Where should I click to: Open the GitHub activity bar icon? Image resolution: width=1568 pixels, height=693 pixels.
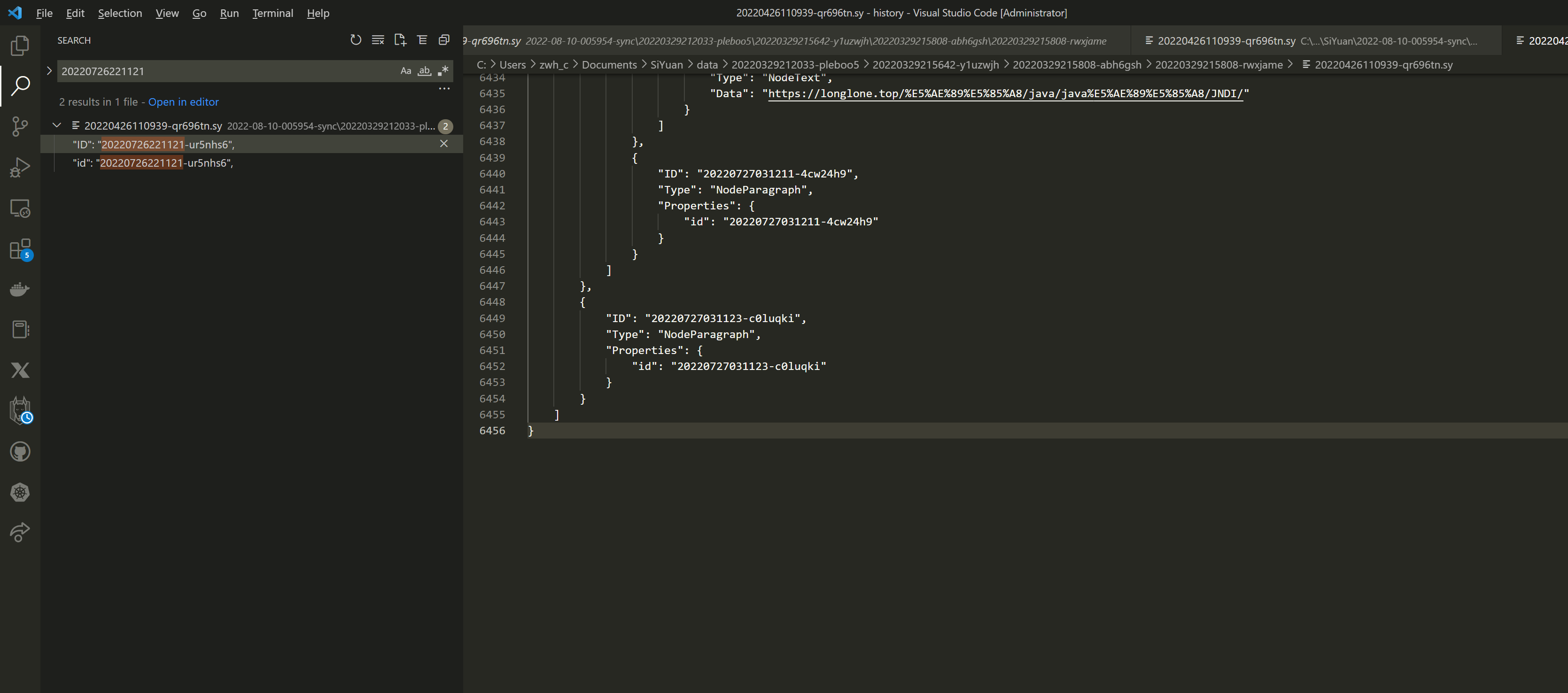pyautogui.click(x=20, y=452)
